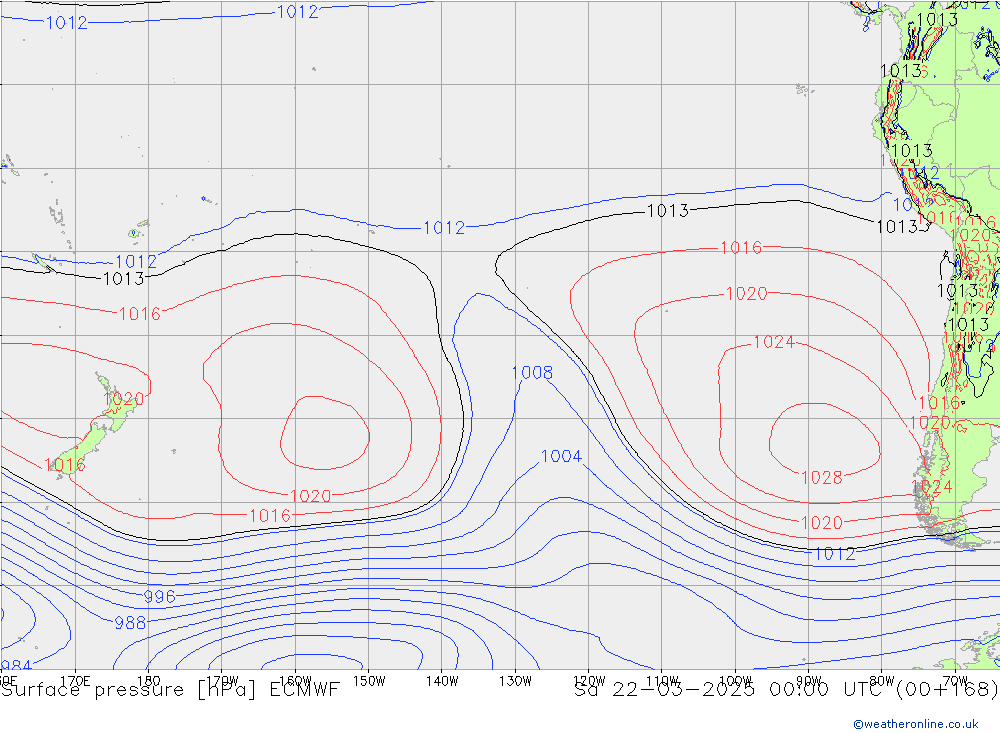
Task: Select the 'Sa 22-03-2025 00:00 UTC (00+168)' timestamp
Action: pos(786,690)
